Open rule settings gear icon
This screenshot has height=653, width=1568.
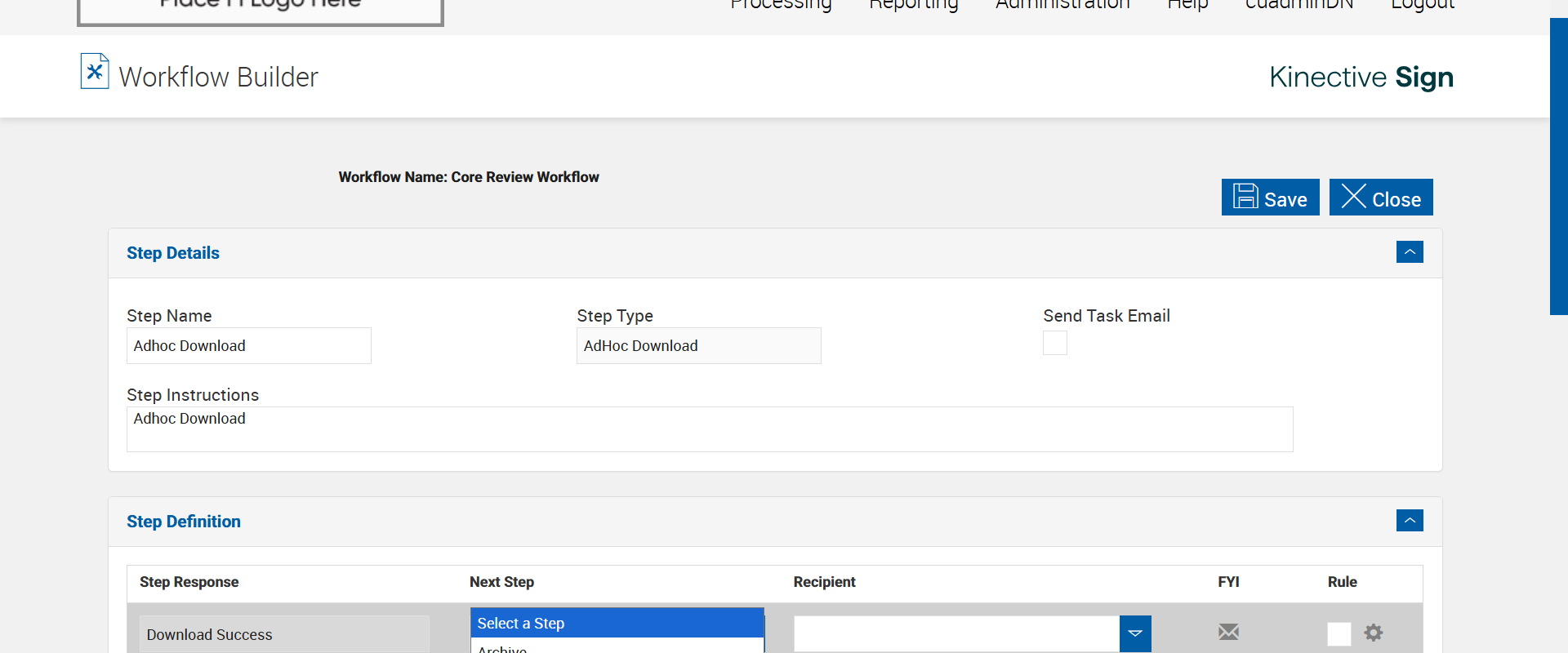pos(1374,633)
